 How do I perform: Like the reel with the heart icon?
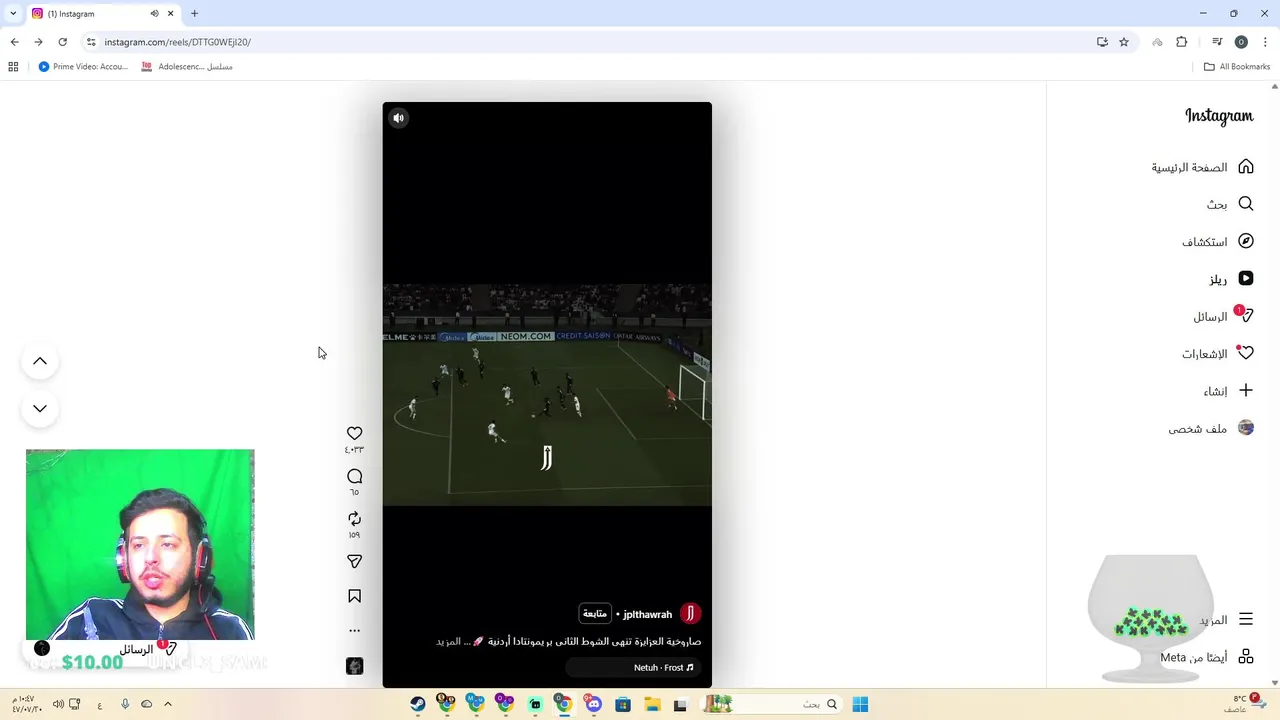[x=354, y=433]
